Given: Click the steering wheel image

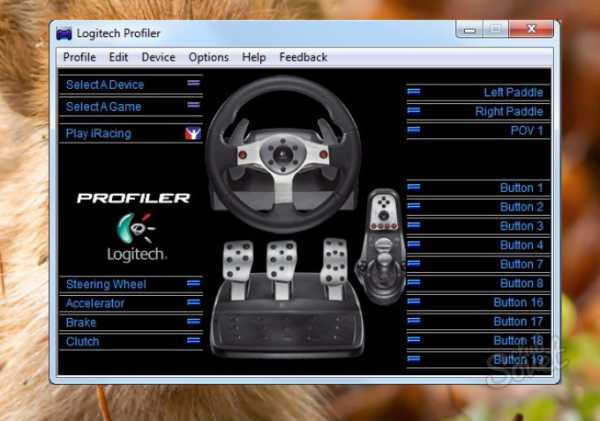Looking at the screenshot, I should tap(283, 154).
